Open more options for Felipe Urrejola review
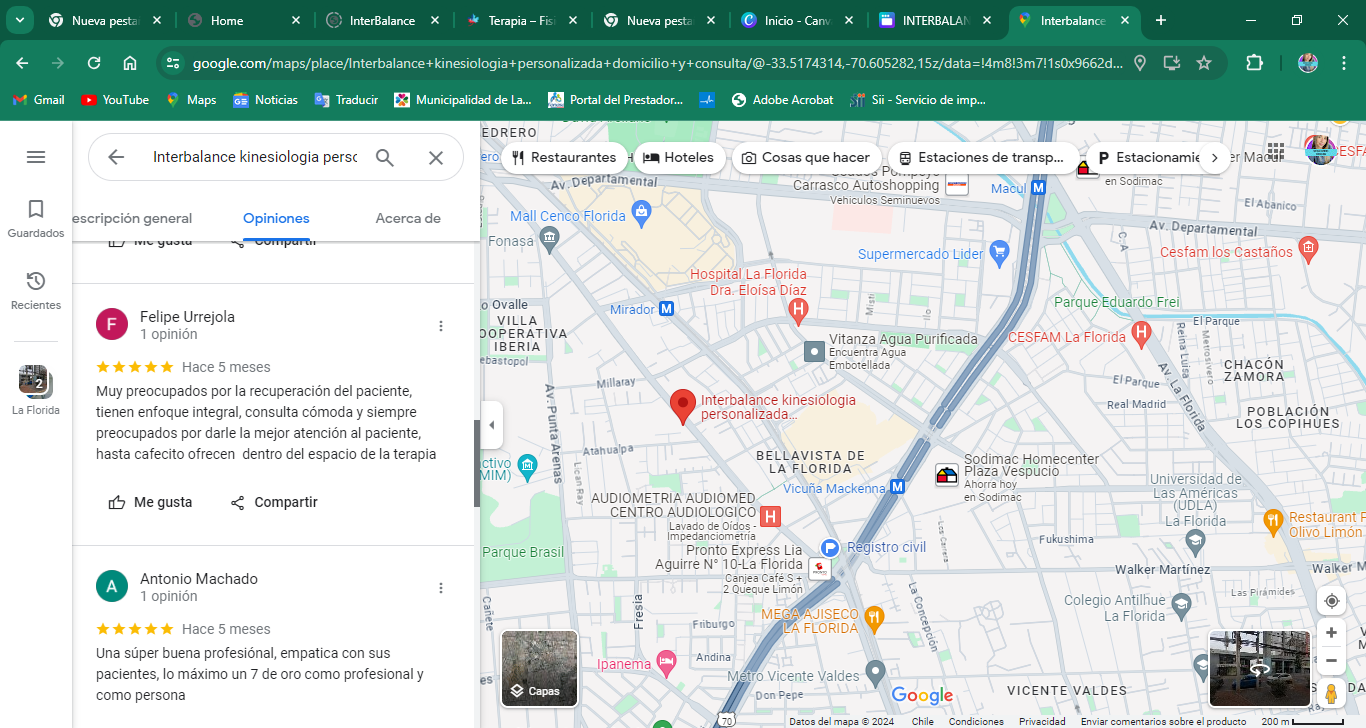Screen dimensions: 1366x728 [441, 326]
